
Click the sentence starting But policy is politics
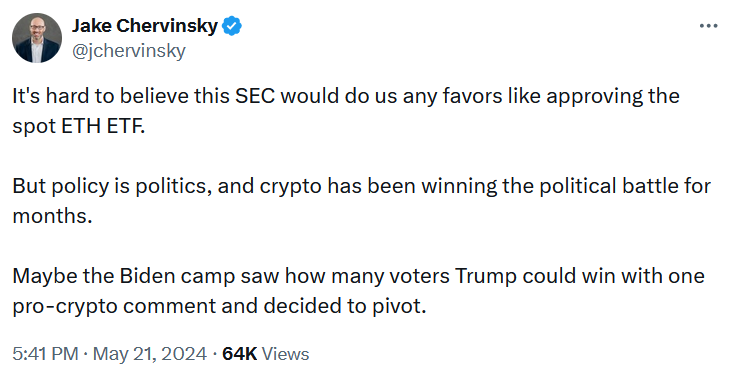tap(361, 200)
